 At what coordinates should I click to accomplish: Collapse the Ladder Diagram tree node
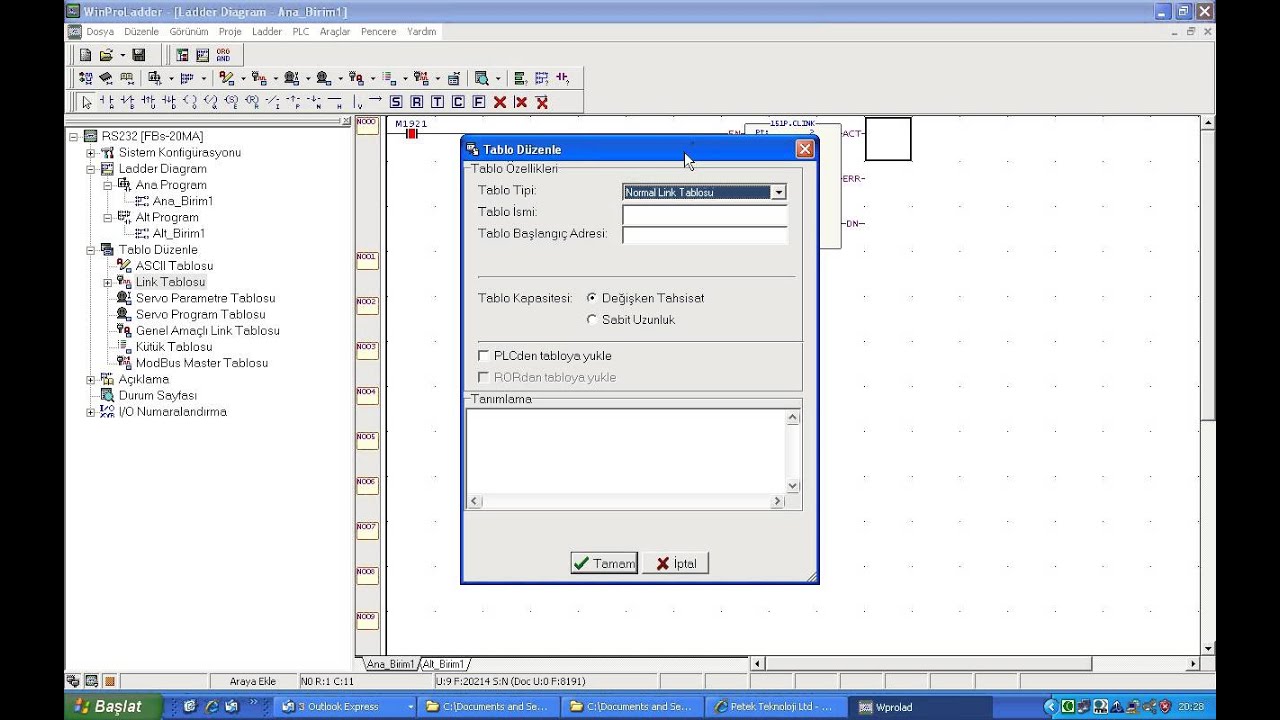[90, 169]
